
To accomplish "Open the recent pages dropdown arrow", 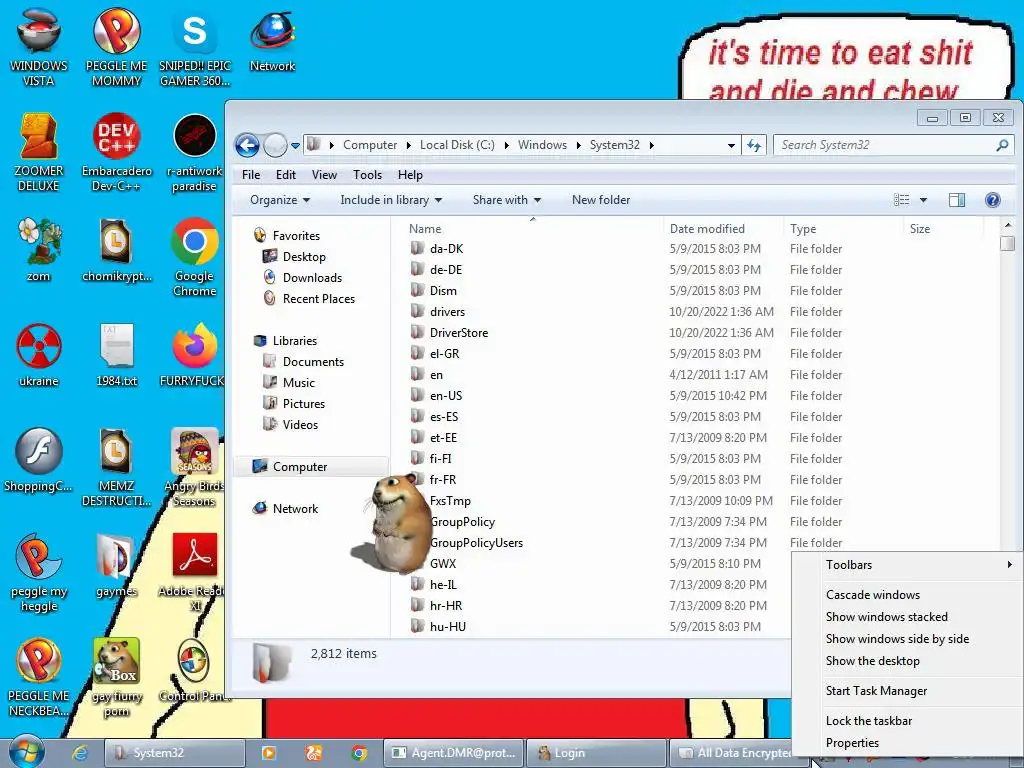I will click(x=295, y=146).
